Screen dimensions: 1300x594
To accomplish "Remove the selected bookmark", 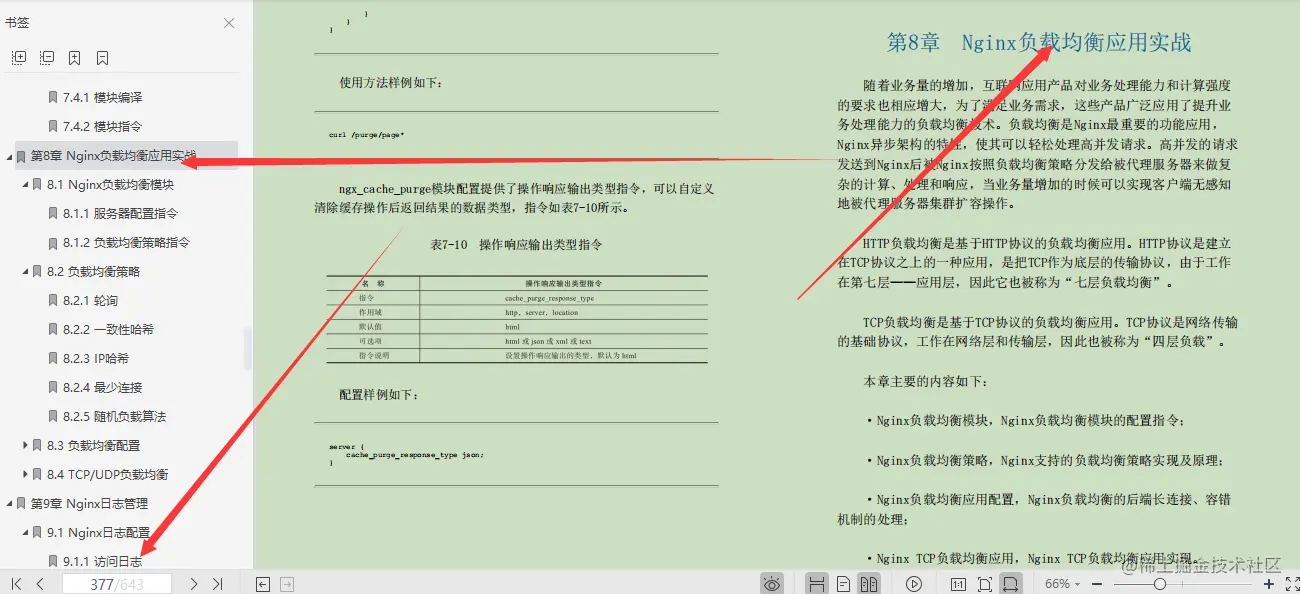I will pyautogui.click(x=102, y=57).
